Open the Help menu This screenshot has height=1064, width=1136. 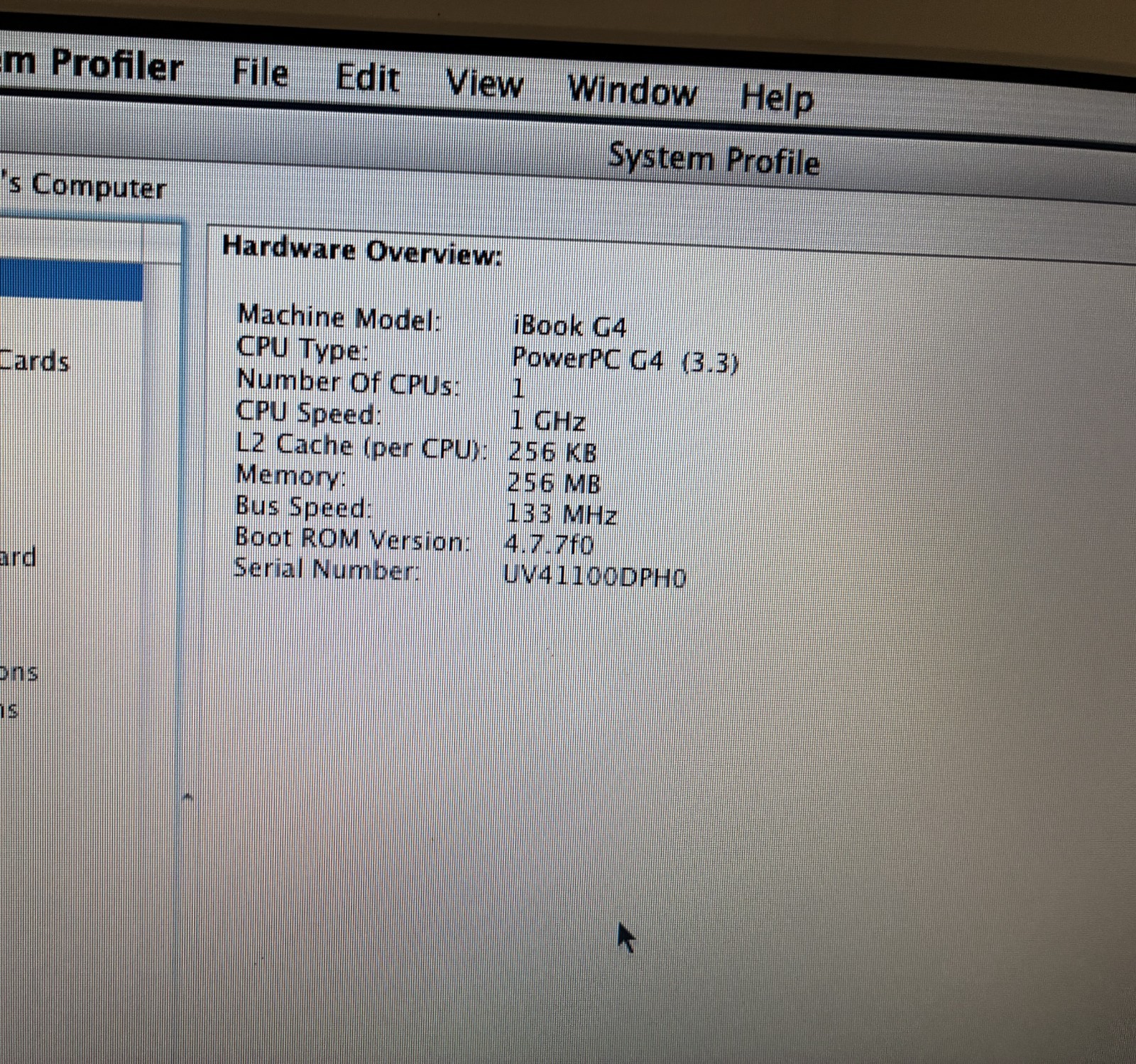(777, 98)
